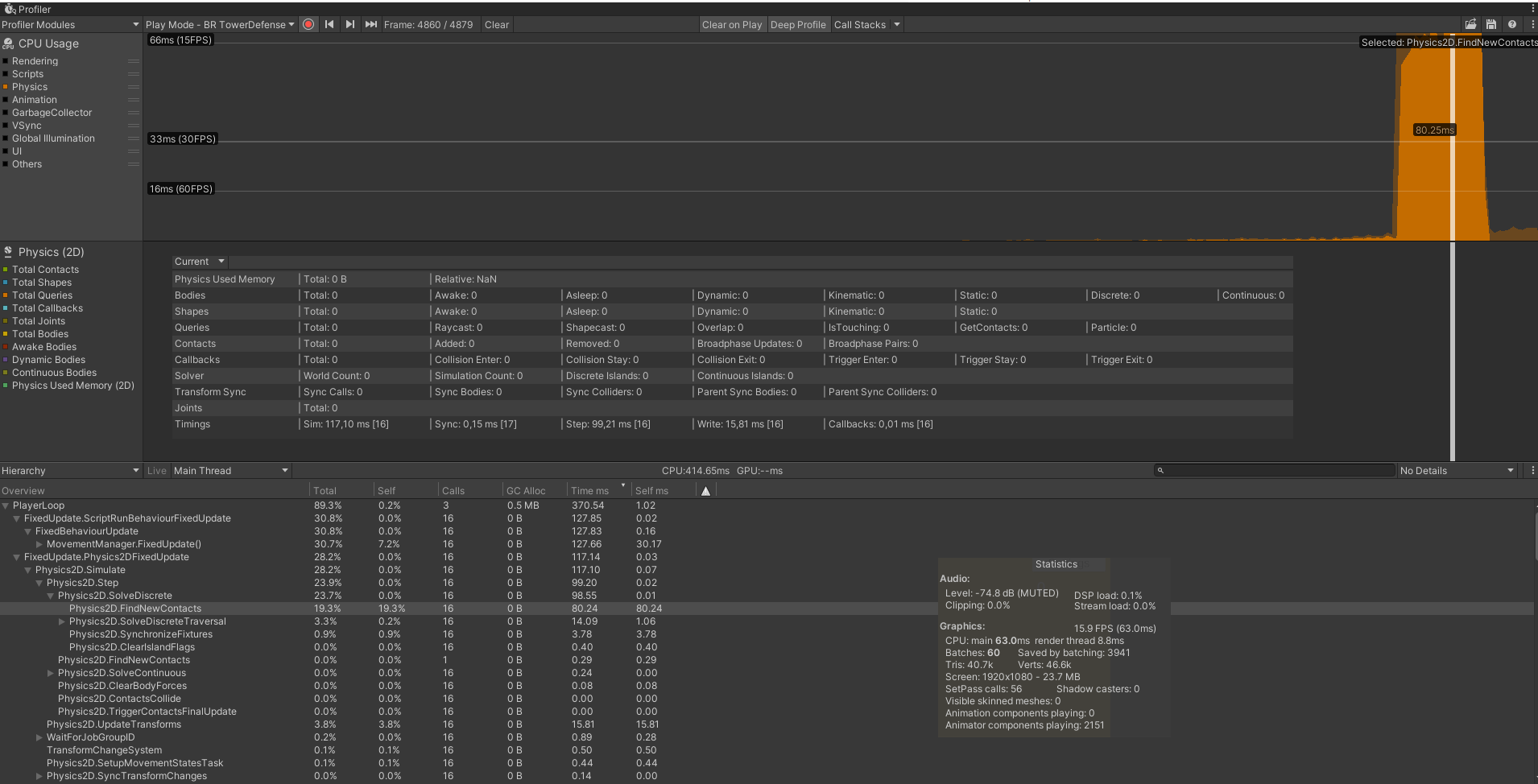1538x784 pixels.
Task: Collapse the Physics2D.Simulate tree node
Action: click(x=28, y=570)
